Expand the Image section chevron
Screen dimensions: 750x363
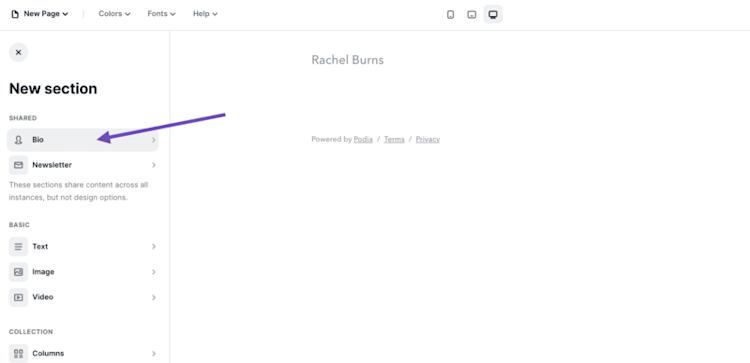[154, 272]
